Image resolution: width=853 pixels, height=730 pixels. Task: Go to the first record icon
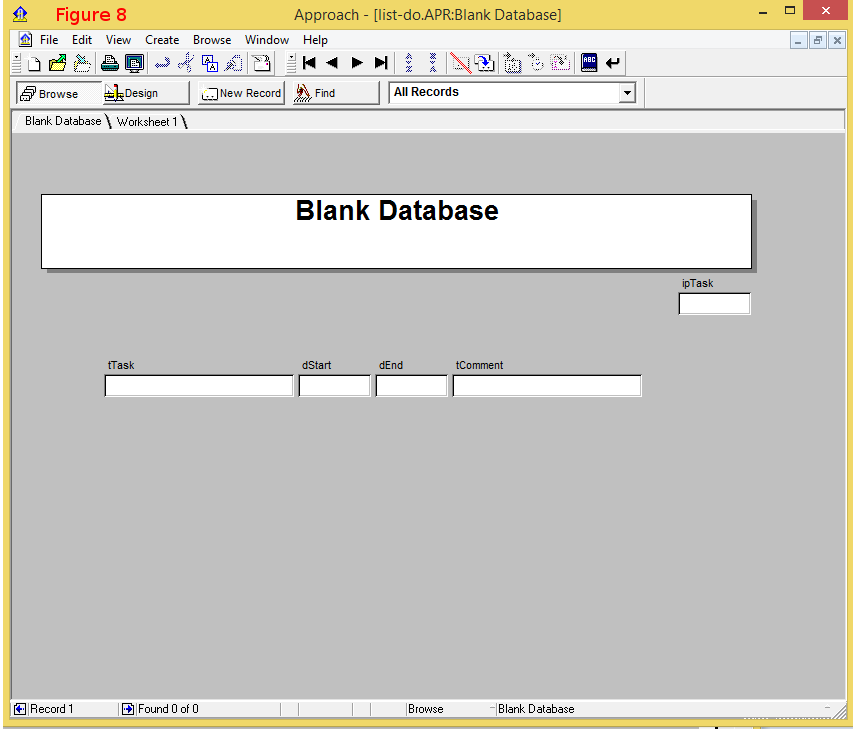pos(309,62)
